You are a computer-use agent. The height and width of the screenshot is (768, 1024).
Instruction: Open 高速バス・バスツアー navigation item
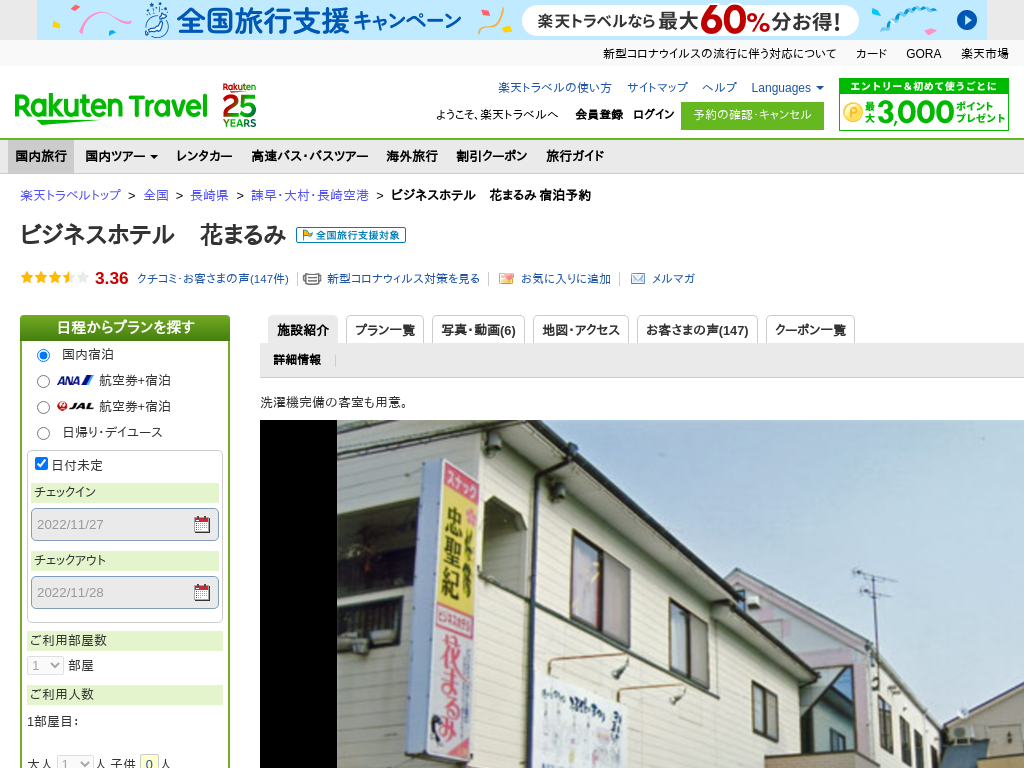(x=310, y=156)
